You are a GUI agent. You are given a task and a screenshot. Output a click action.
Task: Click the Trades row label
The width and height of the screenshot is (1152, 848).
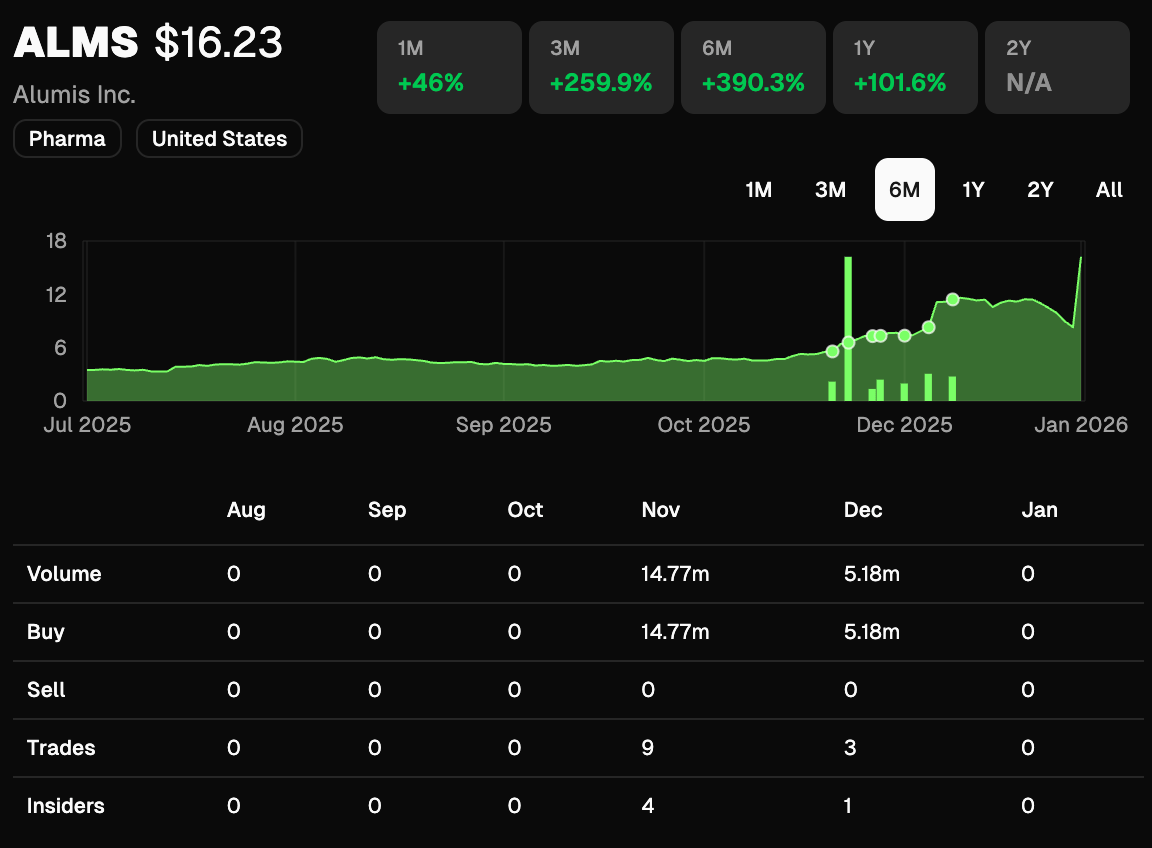tap(61, 747)
